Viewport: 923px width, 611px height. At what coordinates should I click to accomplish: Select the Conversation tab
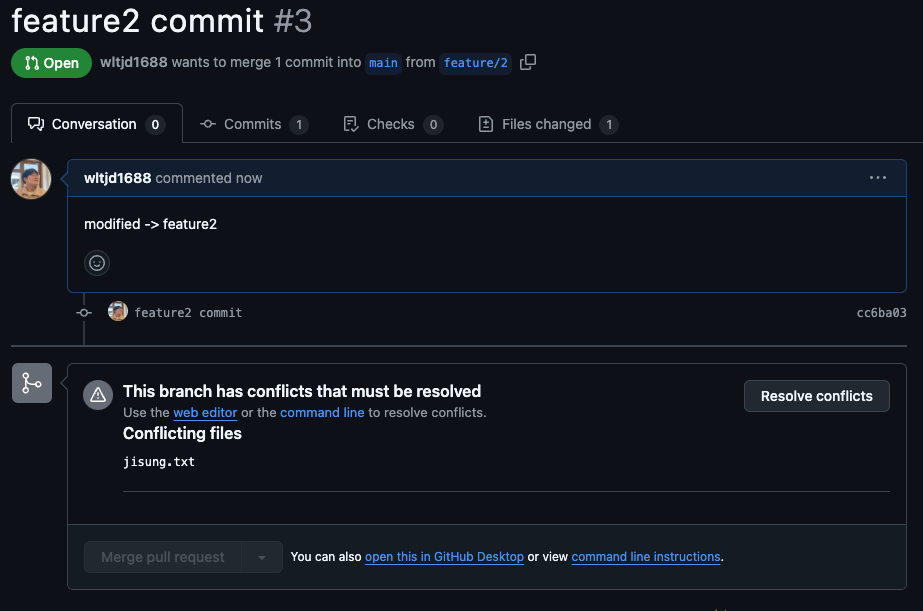[x=97, y=124]
